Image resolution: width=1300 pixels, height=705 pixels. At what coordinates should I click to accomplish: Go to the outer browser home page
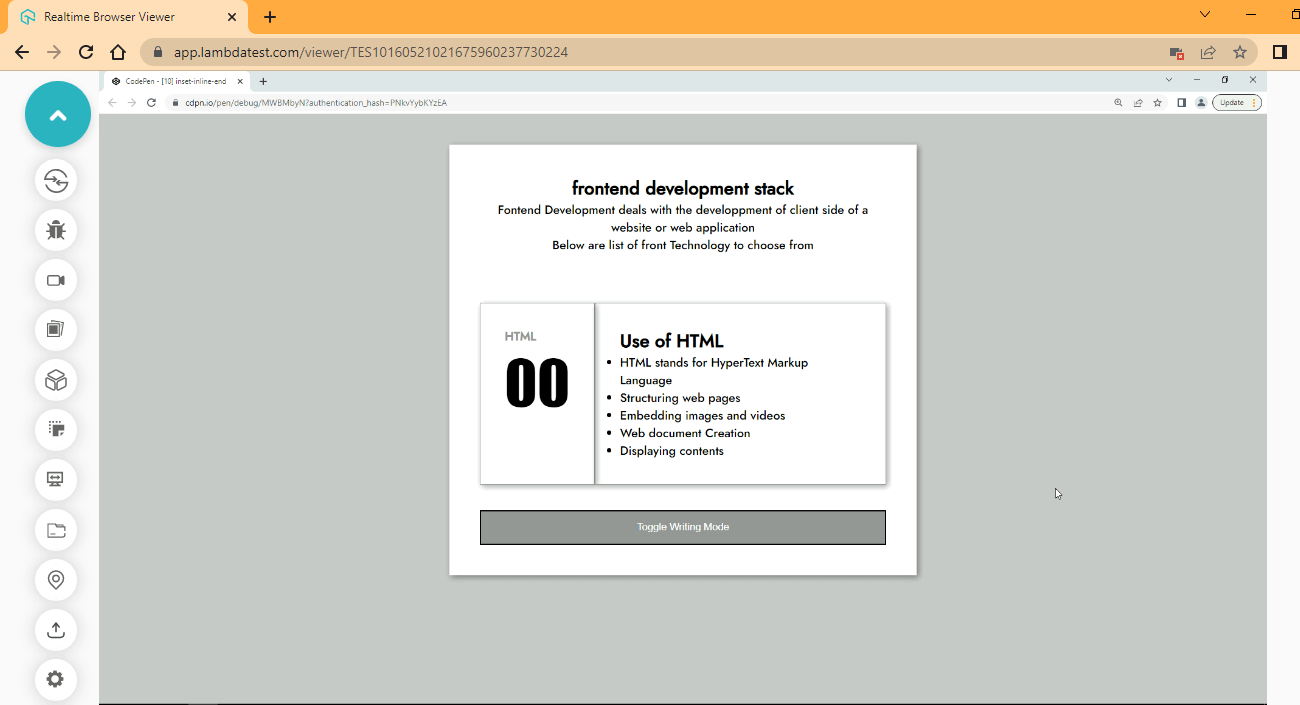(x=118, y=52)
